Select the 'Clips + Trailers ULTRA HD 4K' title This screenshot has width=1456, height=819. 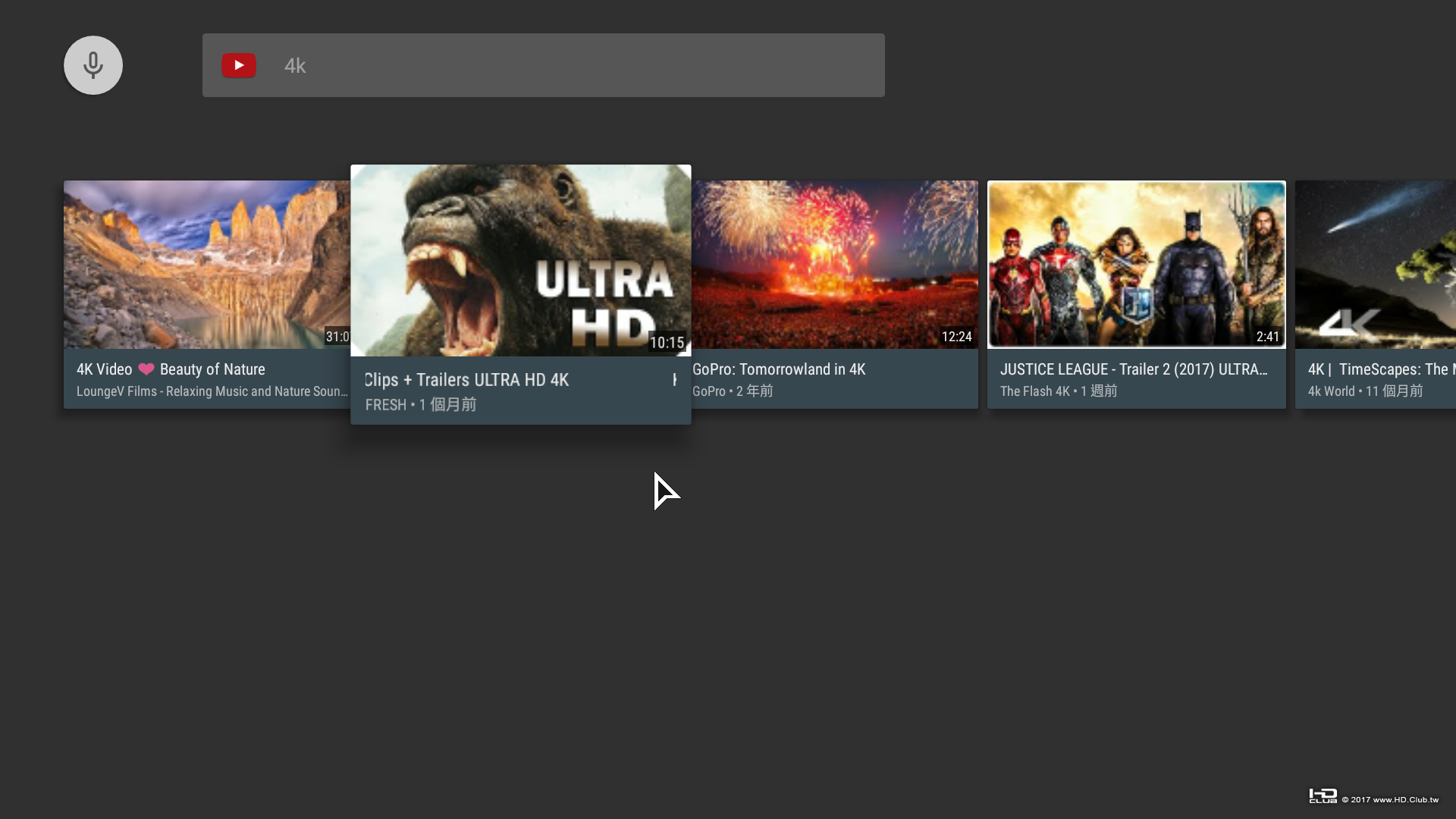point(466,380)
